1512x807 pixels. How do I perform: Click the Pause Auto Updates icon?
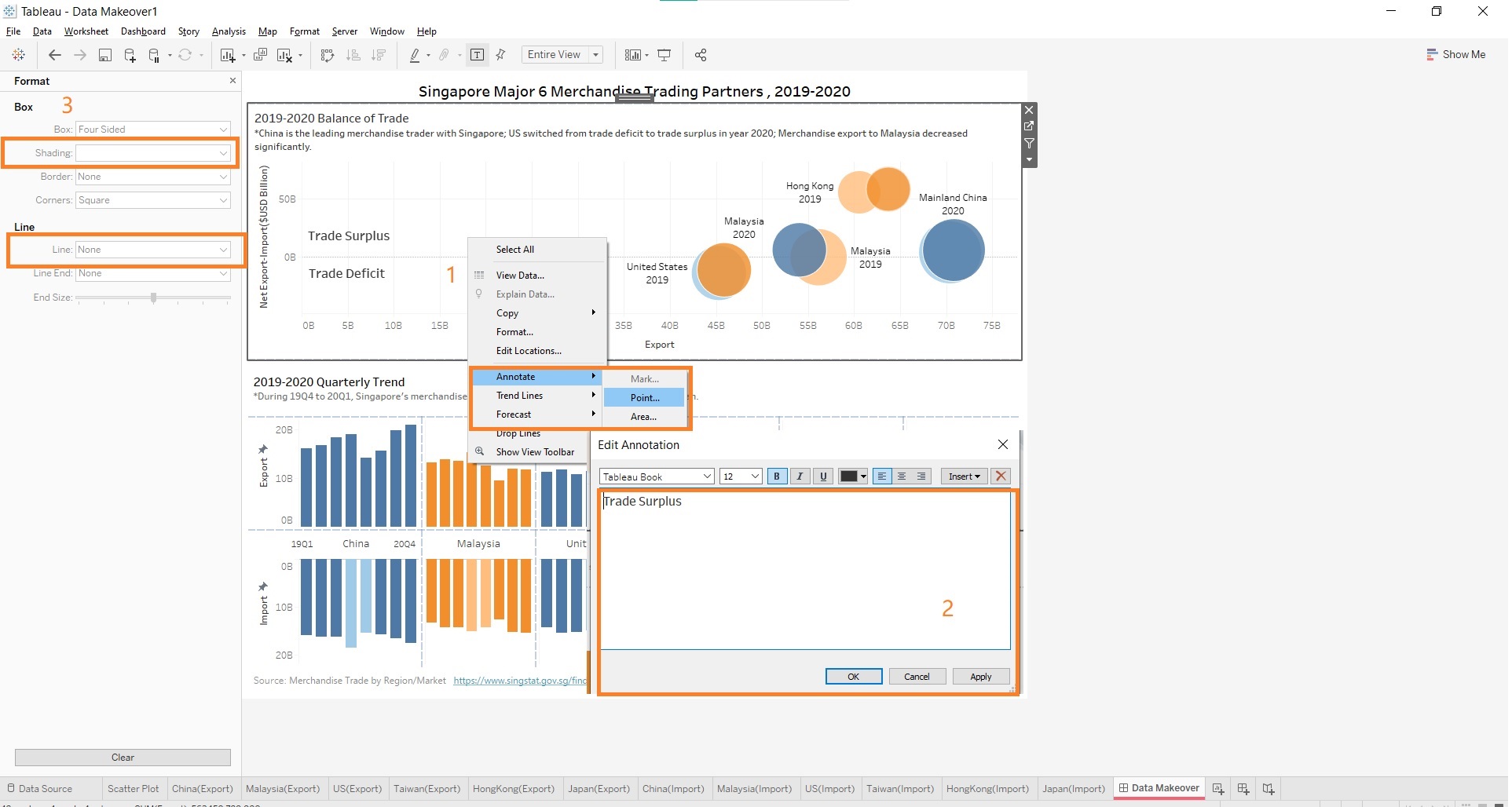tap(155, 55)
